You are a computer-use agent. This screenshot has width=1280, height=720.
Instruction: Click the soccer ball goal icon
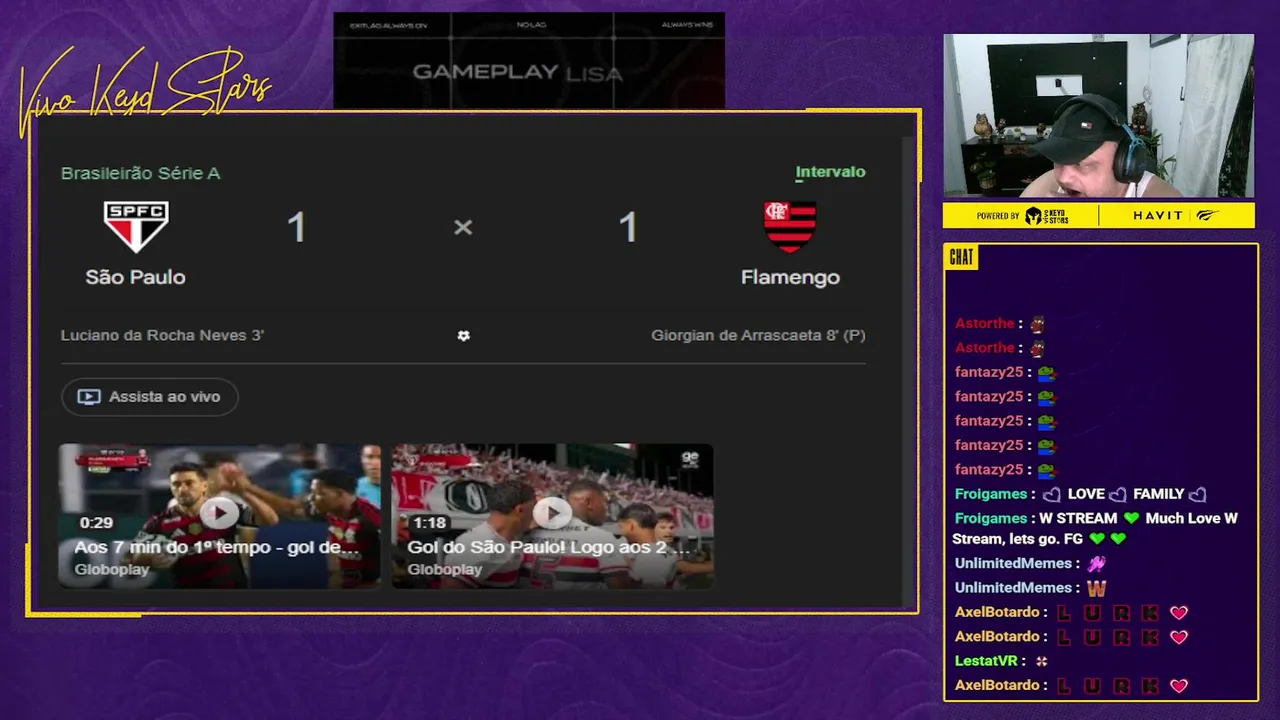pos(463,336)
